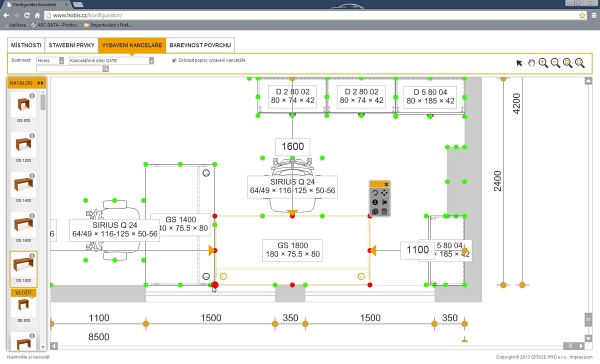Duplicate the selected item via copy icon

375,211
